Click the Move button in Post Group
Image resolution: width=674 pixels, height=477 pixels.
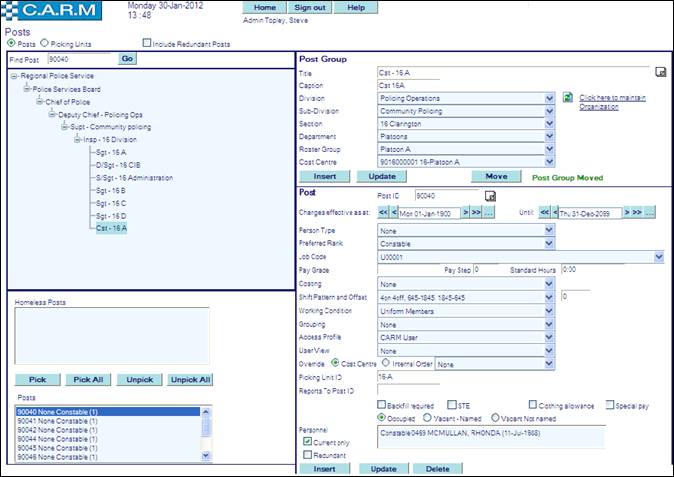click(497, 176)
